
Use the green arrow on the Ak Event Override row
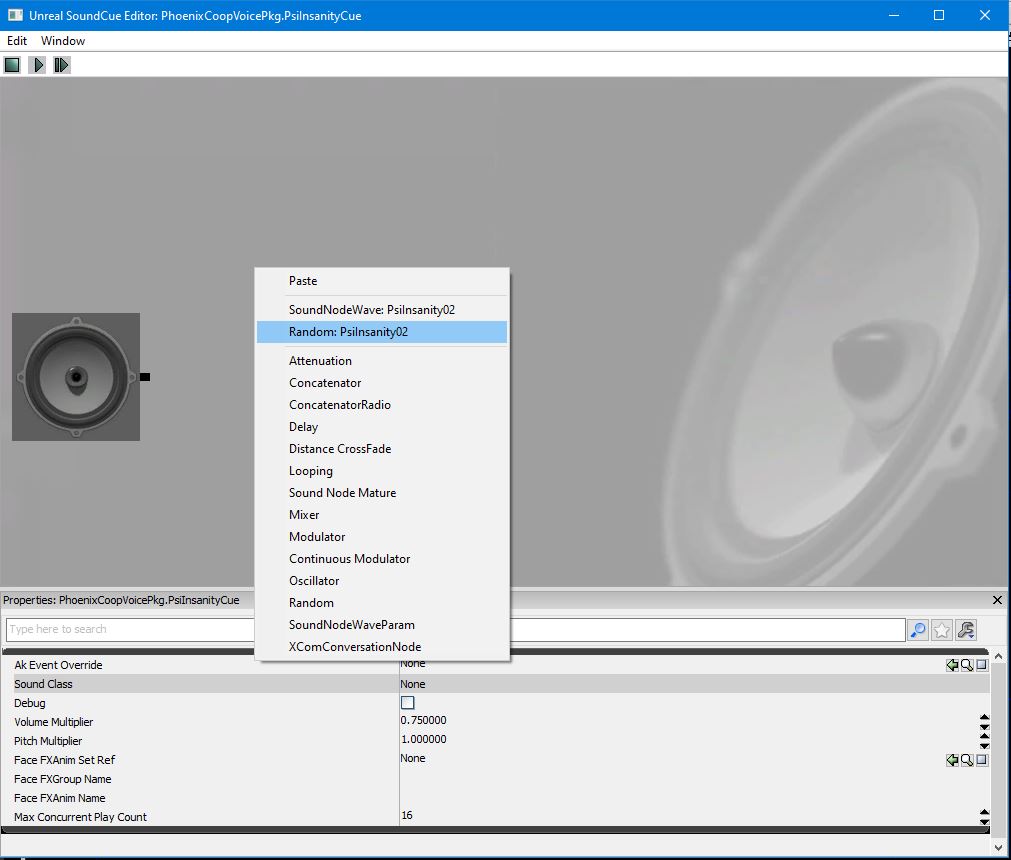952,665
